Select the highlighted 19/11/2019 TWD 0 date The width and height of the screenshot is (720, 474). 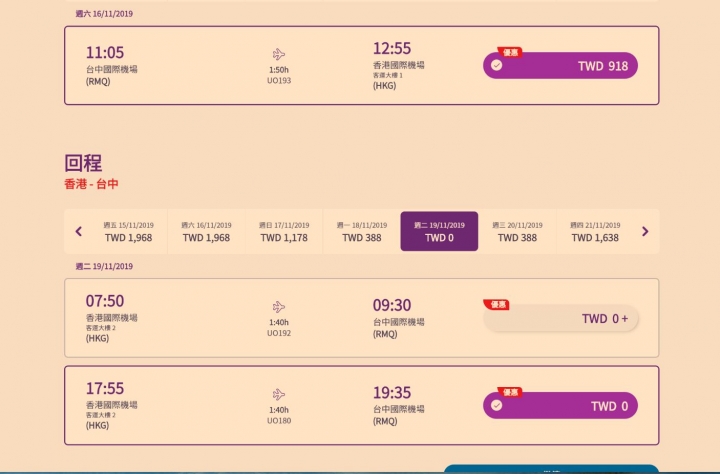pyautogui.click(x=439, y=231)
